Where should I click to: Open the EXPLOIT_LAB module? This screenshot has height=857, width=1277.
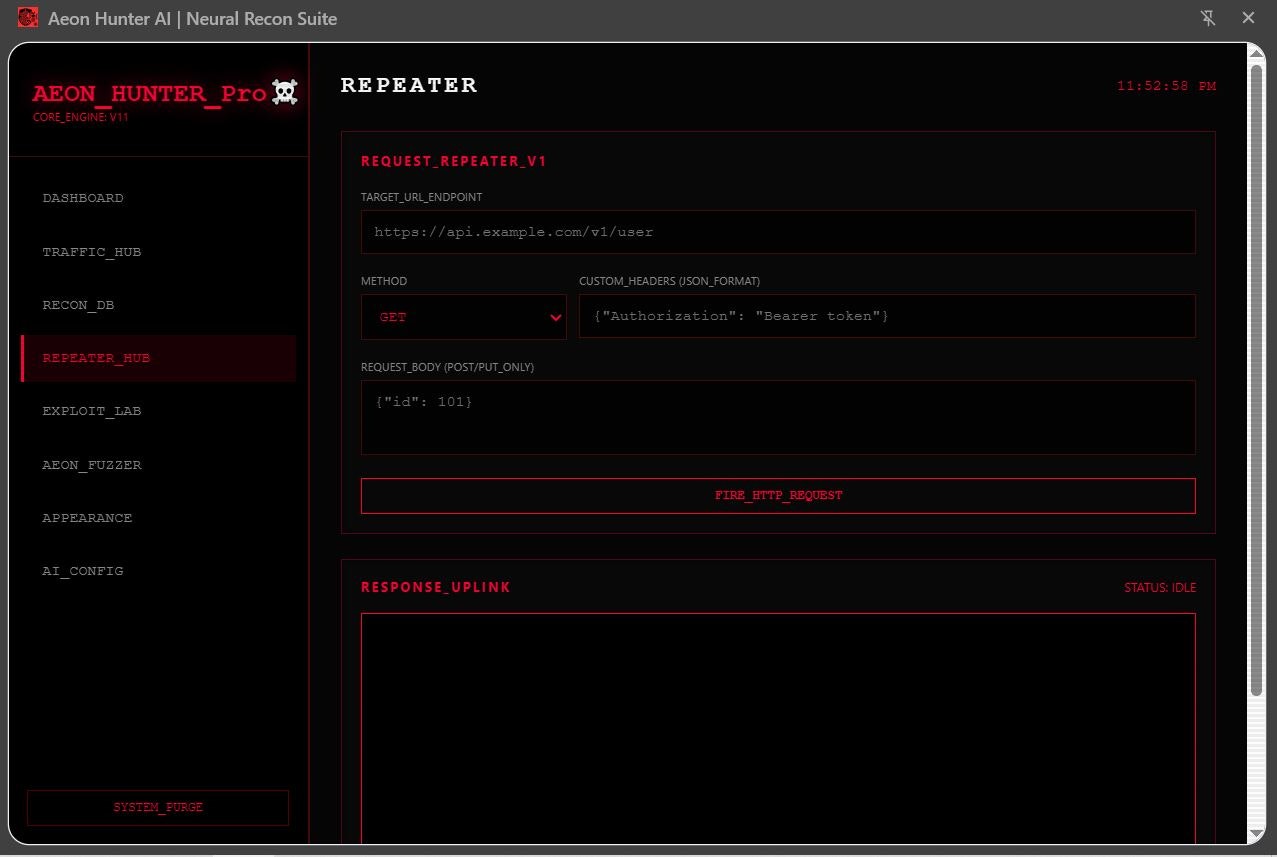pos(92,411)
